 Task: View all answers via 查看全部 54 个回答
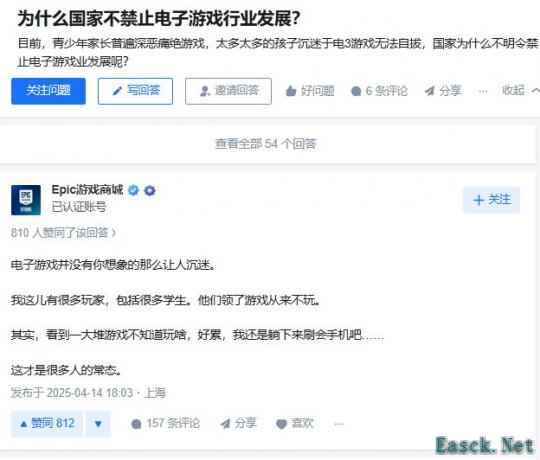click(266, 144)
